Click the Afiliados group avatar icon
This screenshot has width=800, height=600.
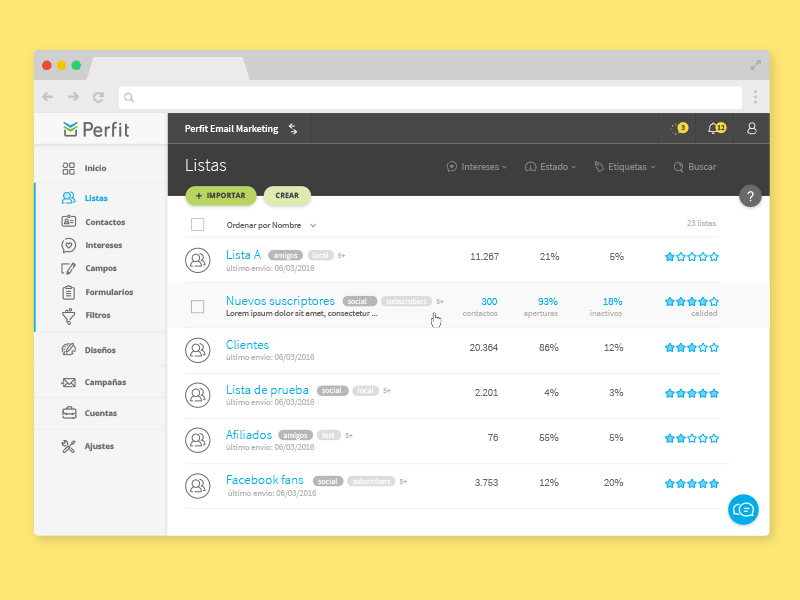point(198,440)
